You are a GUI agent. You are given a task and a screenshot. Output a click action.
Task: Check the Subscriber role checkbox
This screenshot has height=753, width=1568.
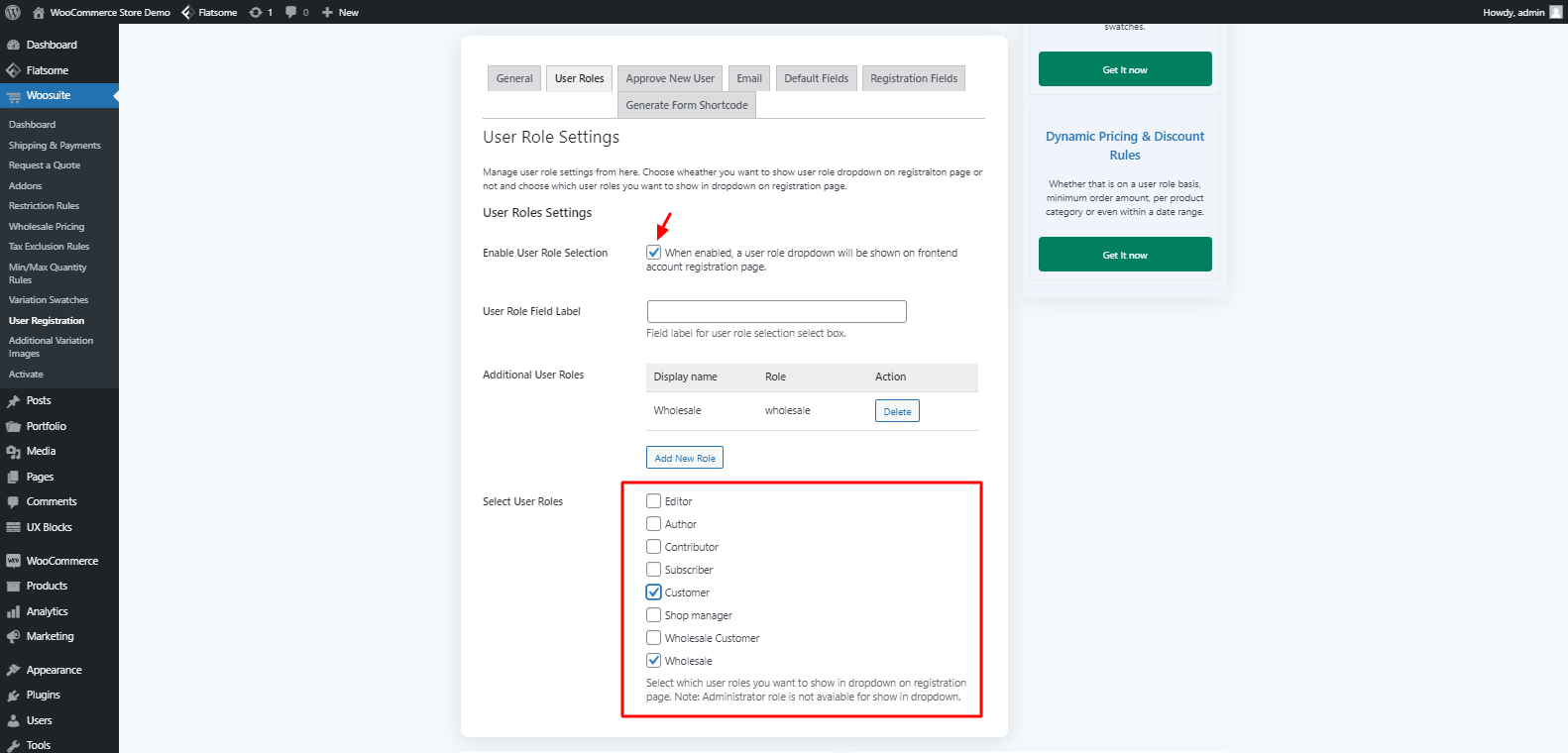pos(654,570)
